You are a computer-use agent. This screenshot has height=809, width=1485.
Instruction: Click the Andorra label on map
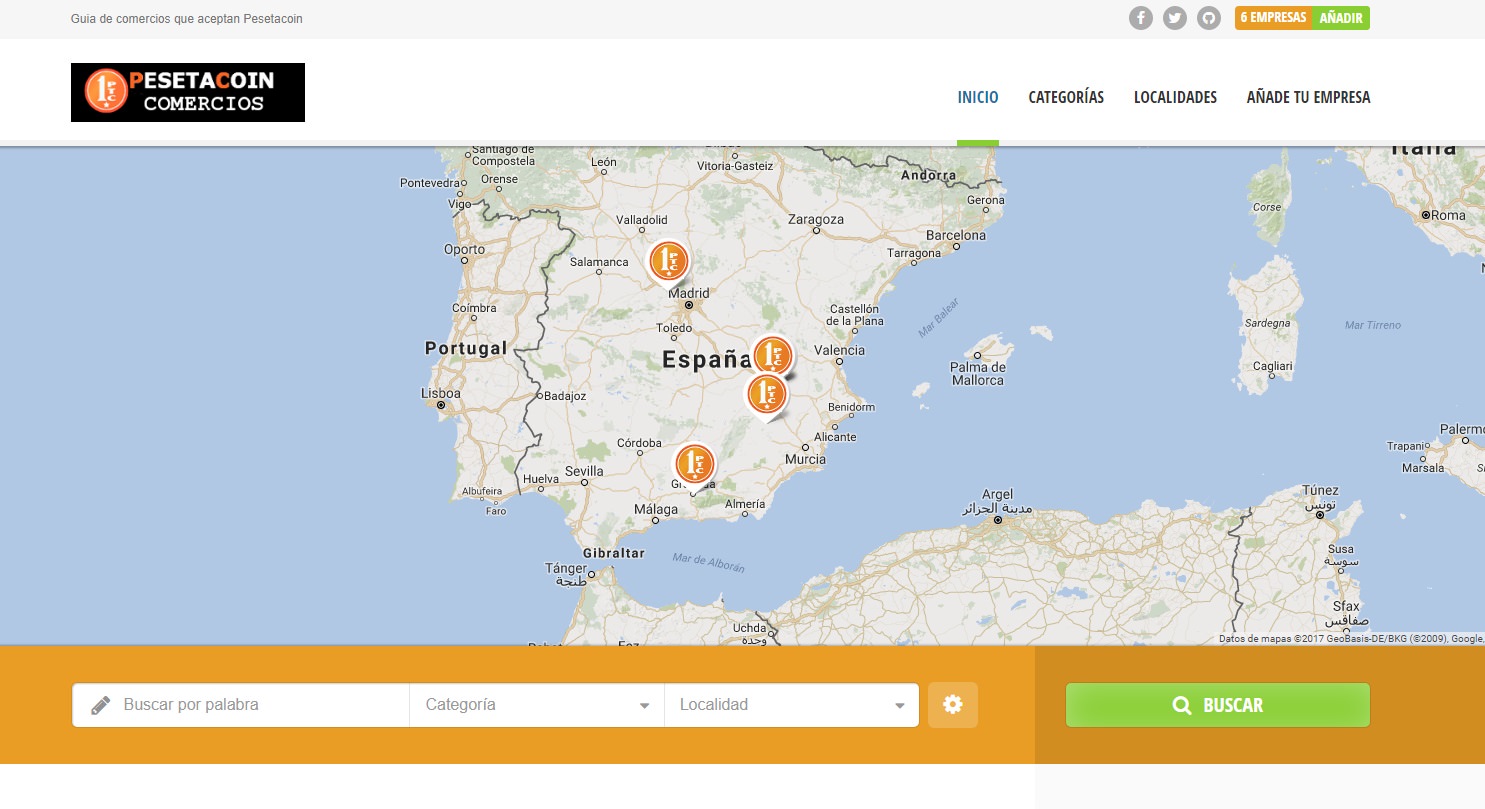(x=929, y=175)
